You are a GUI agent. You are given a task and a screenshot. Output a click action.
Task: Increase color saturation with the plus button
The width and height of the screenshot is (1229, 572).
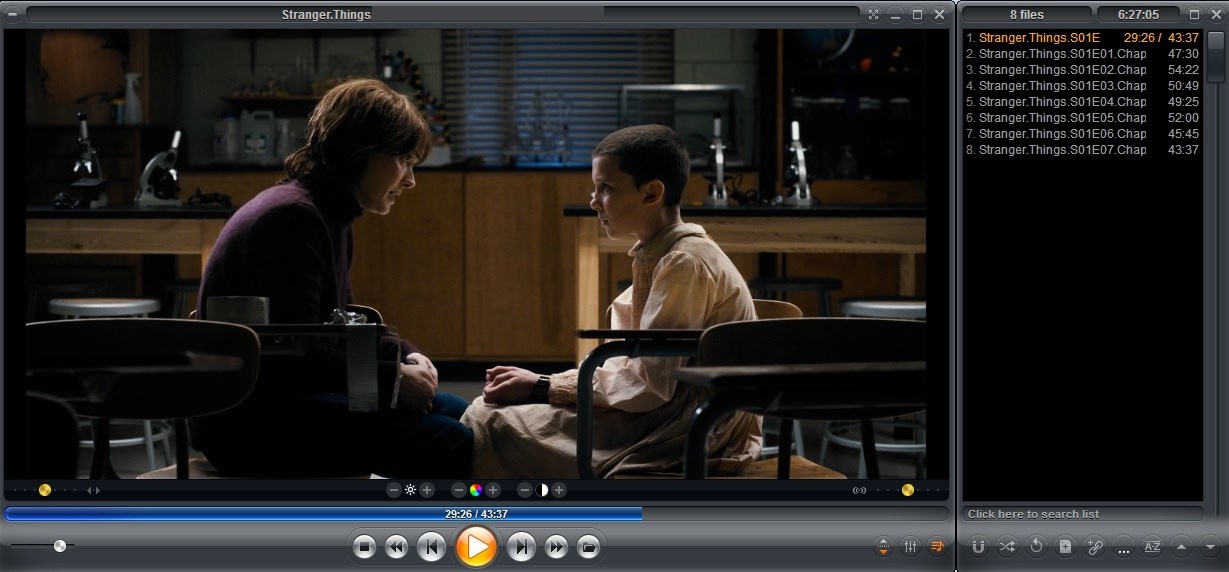point(493,490)
